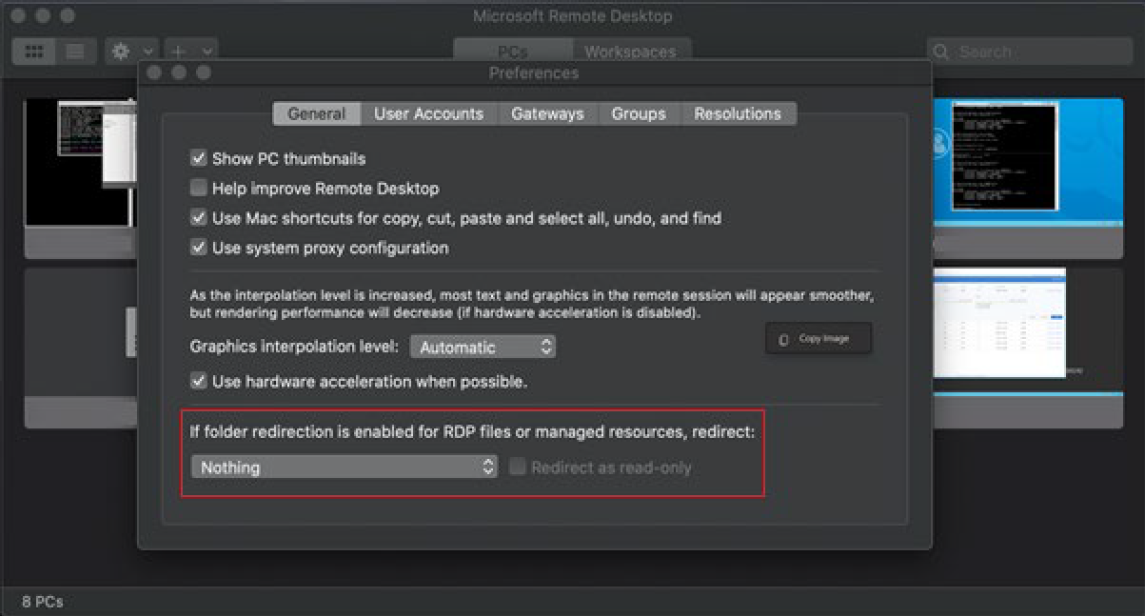The width and height of the screenshot is (1145, 616).
Task: Toggle Use Mac shortcuts checkbox
Action: pos(198,217)
